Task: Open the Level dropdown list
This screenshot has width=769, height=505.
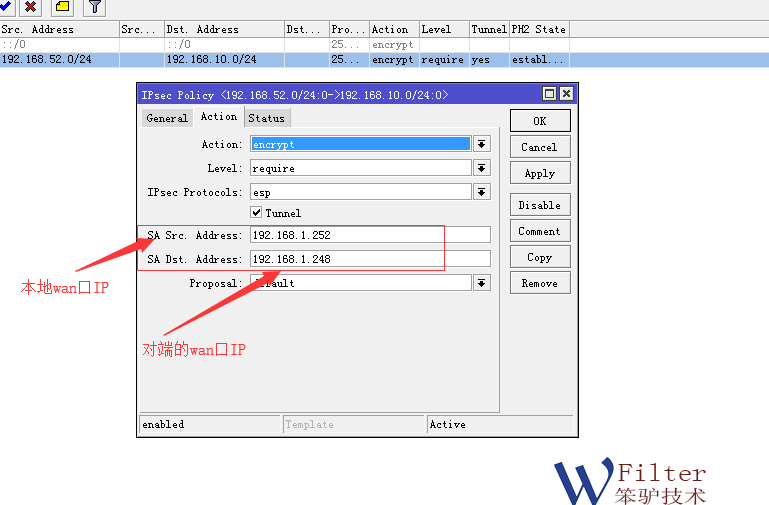Action: [x=482, y=168]
